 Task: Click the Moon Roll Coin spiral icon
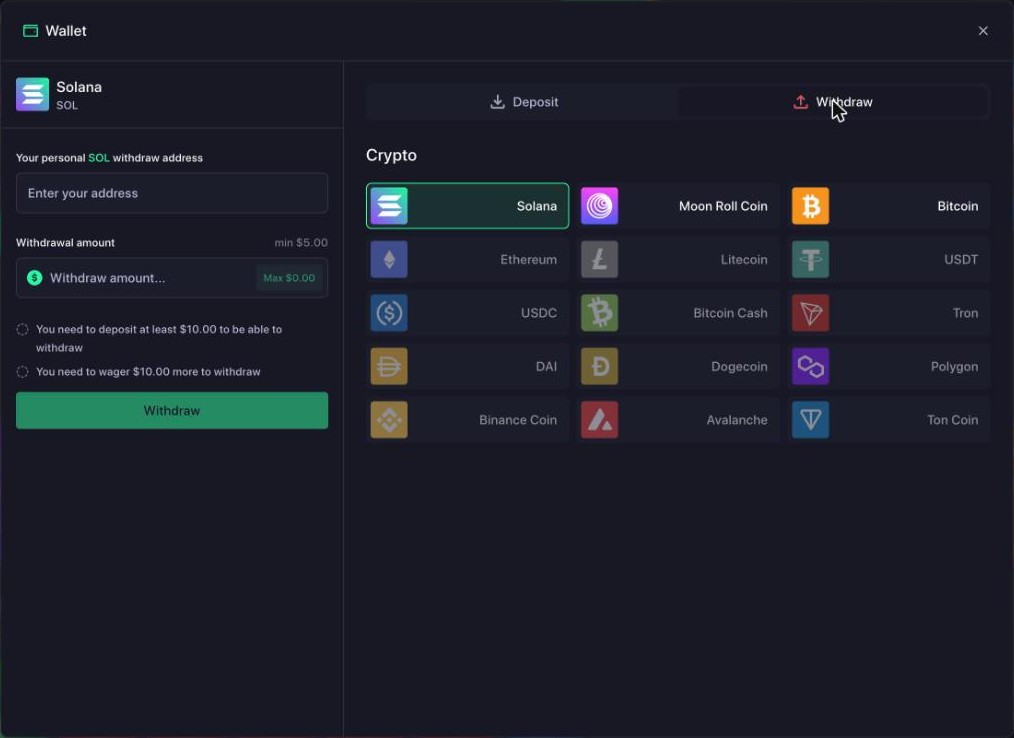point(599,206)
